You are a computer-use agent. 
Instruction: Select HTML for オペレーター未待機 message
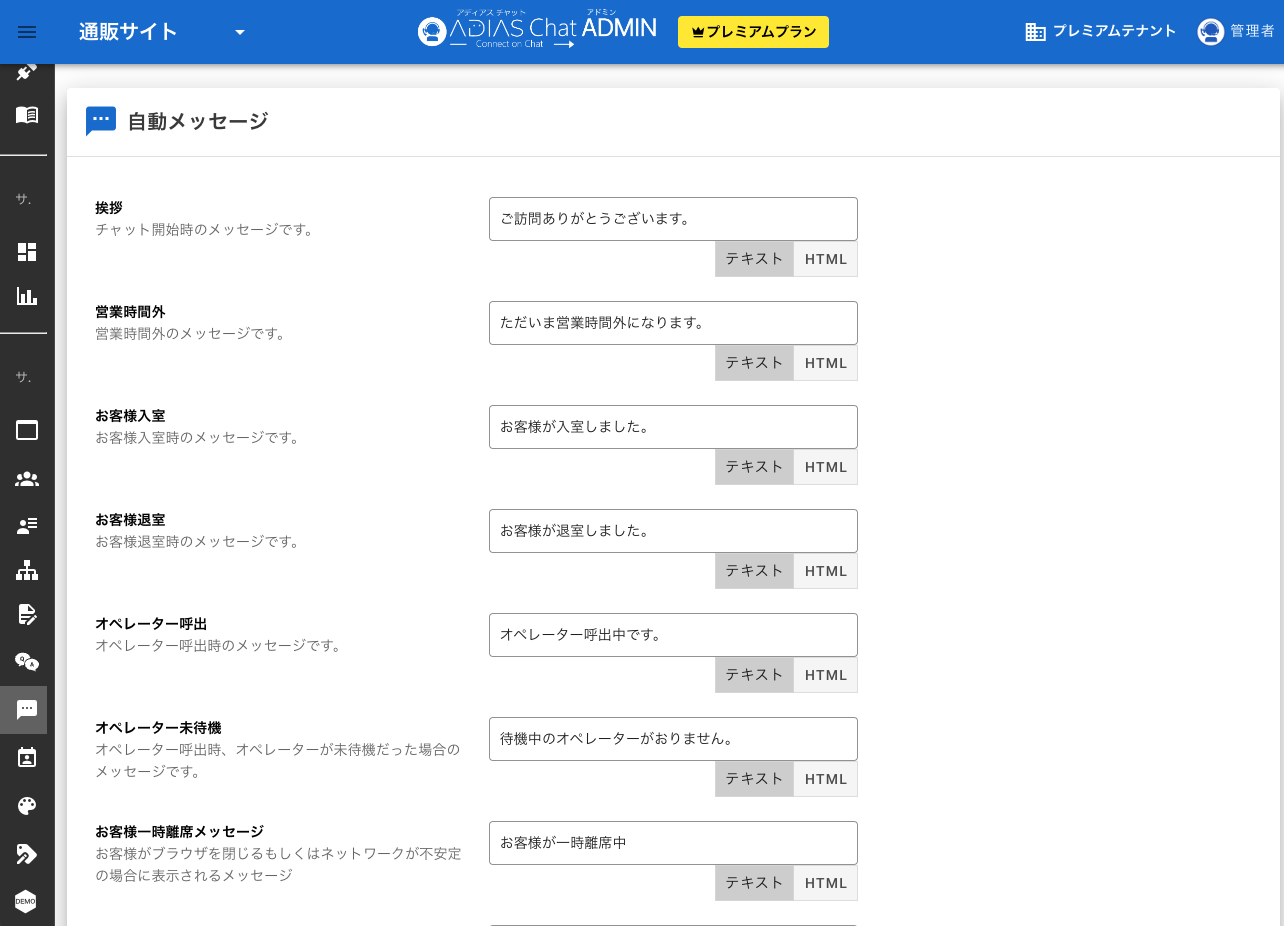point(825,779)
